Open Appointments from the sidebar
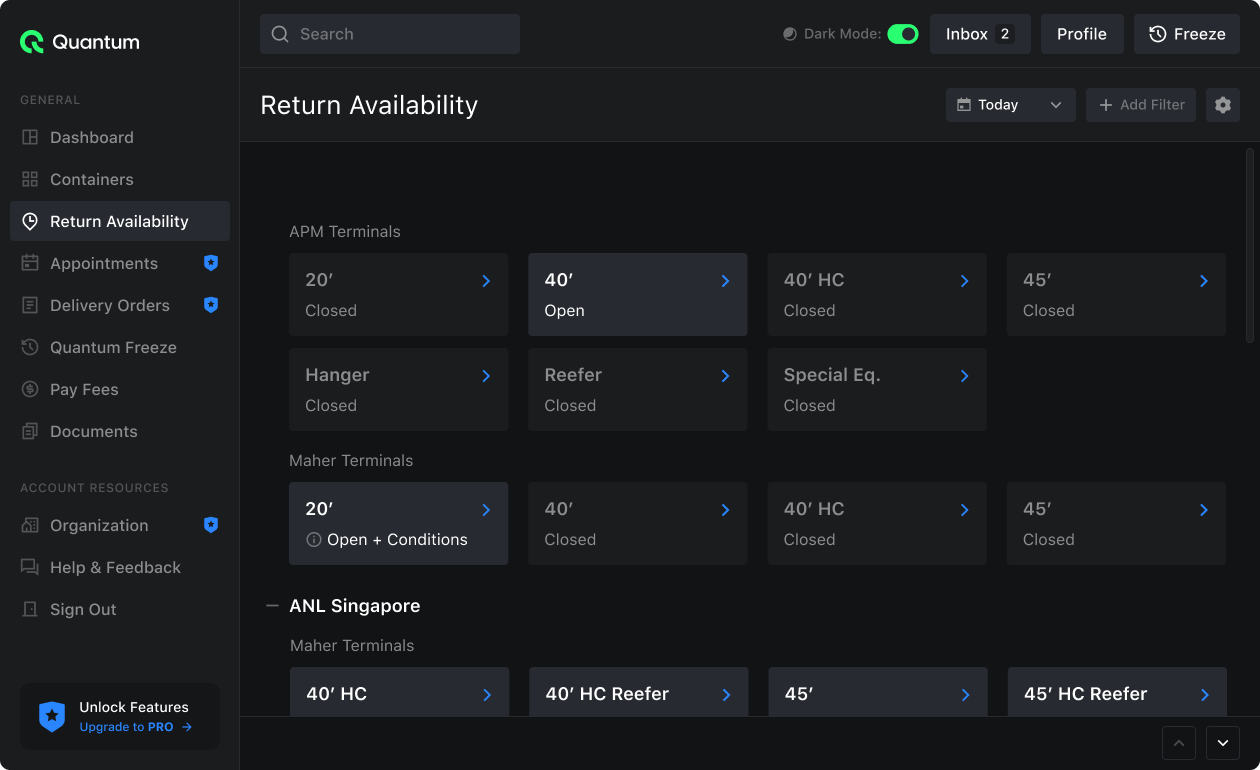This screenshot has width=1260, height=770. pos(104,263)
